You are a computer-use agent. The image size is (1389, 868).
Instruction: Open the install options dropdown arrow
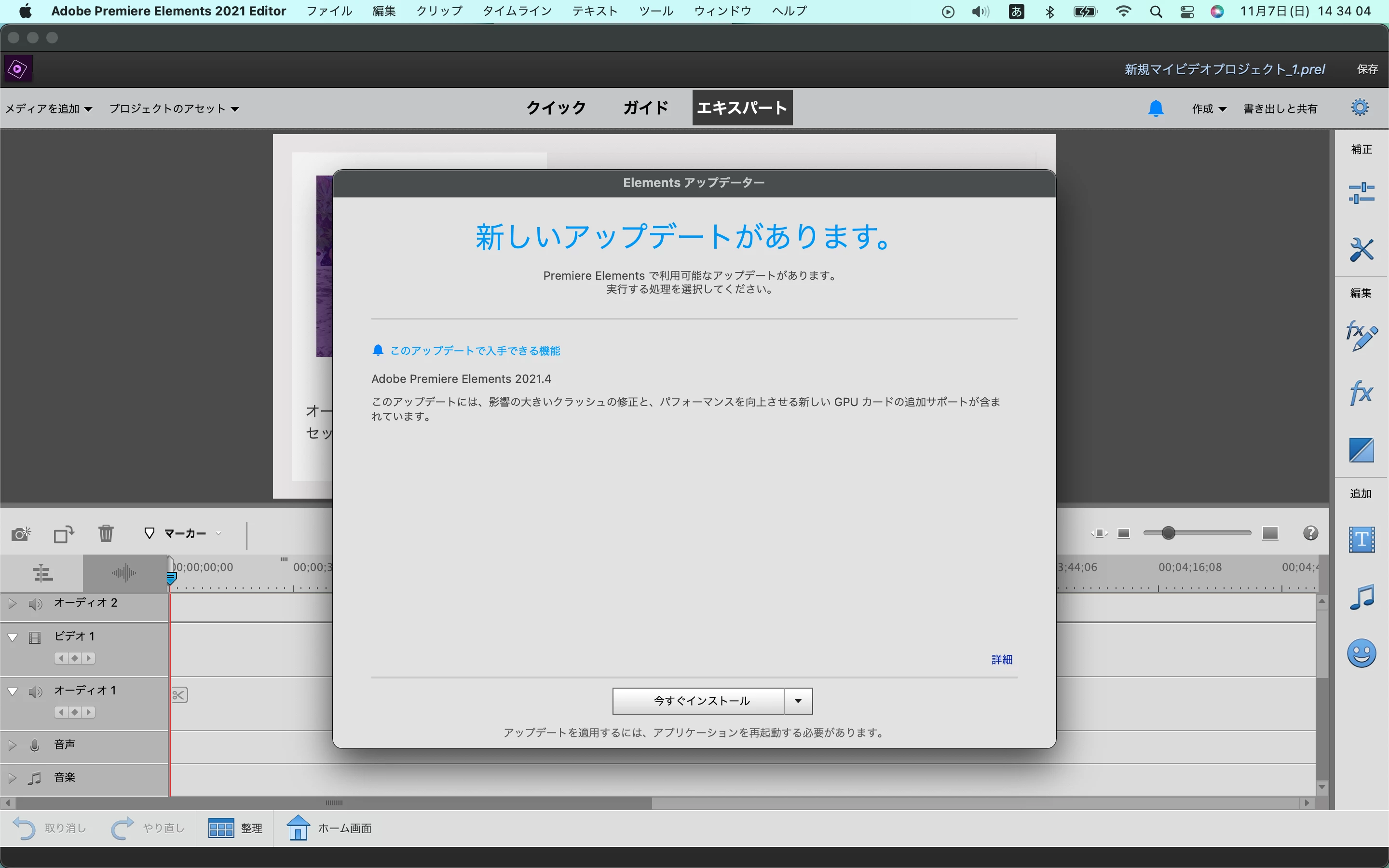coord(798,701)
